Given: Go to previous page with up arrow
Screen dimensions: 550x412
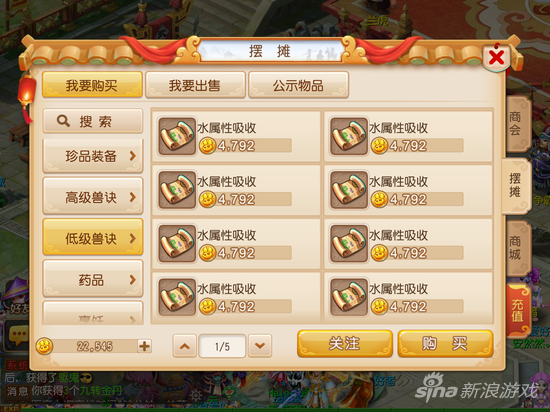Looking at the screenshot, I should (185, 346).
